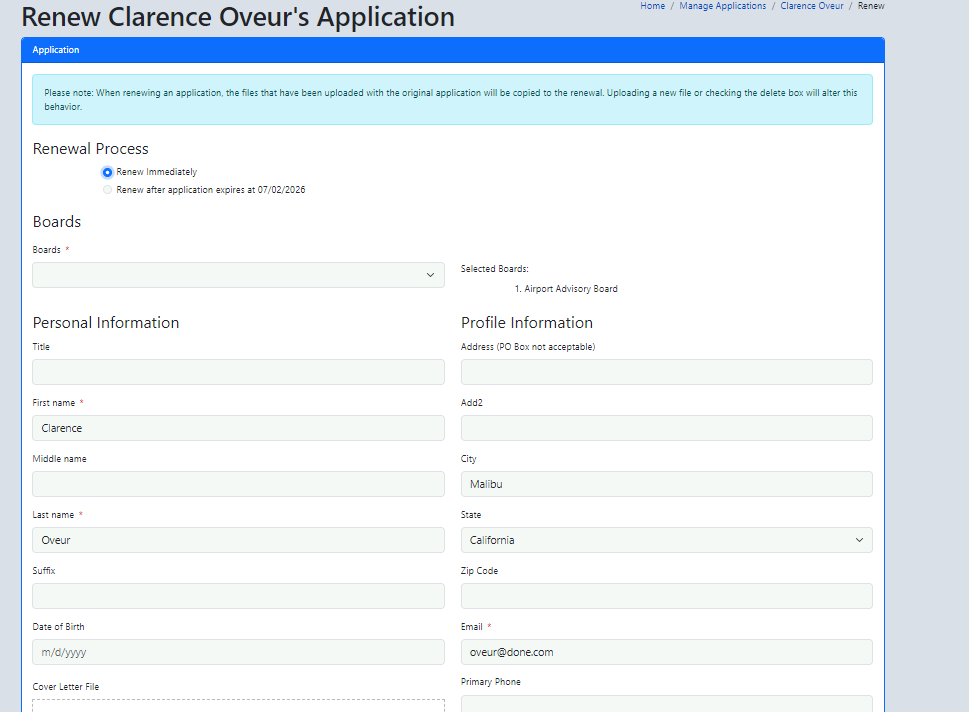The image size is (969, 712).
Task: Open the Date of Birth field
Action: [x=238, y=652]
